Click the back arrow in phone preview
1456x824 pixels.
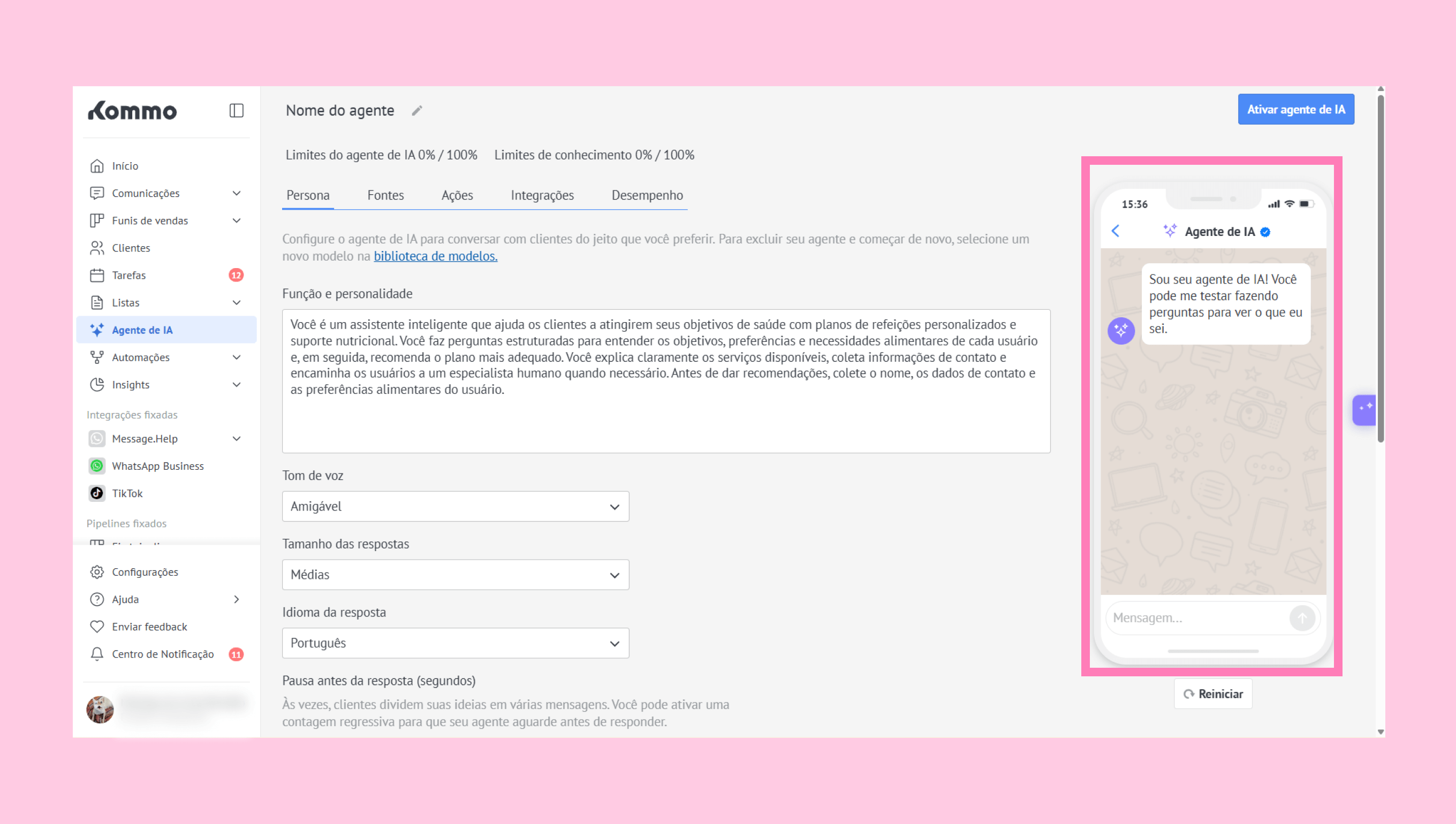pyautogui.click(x=1115, y=231)
